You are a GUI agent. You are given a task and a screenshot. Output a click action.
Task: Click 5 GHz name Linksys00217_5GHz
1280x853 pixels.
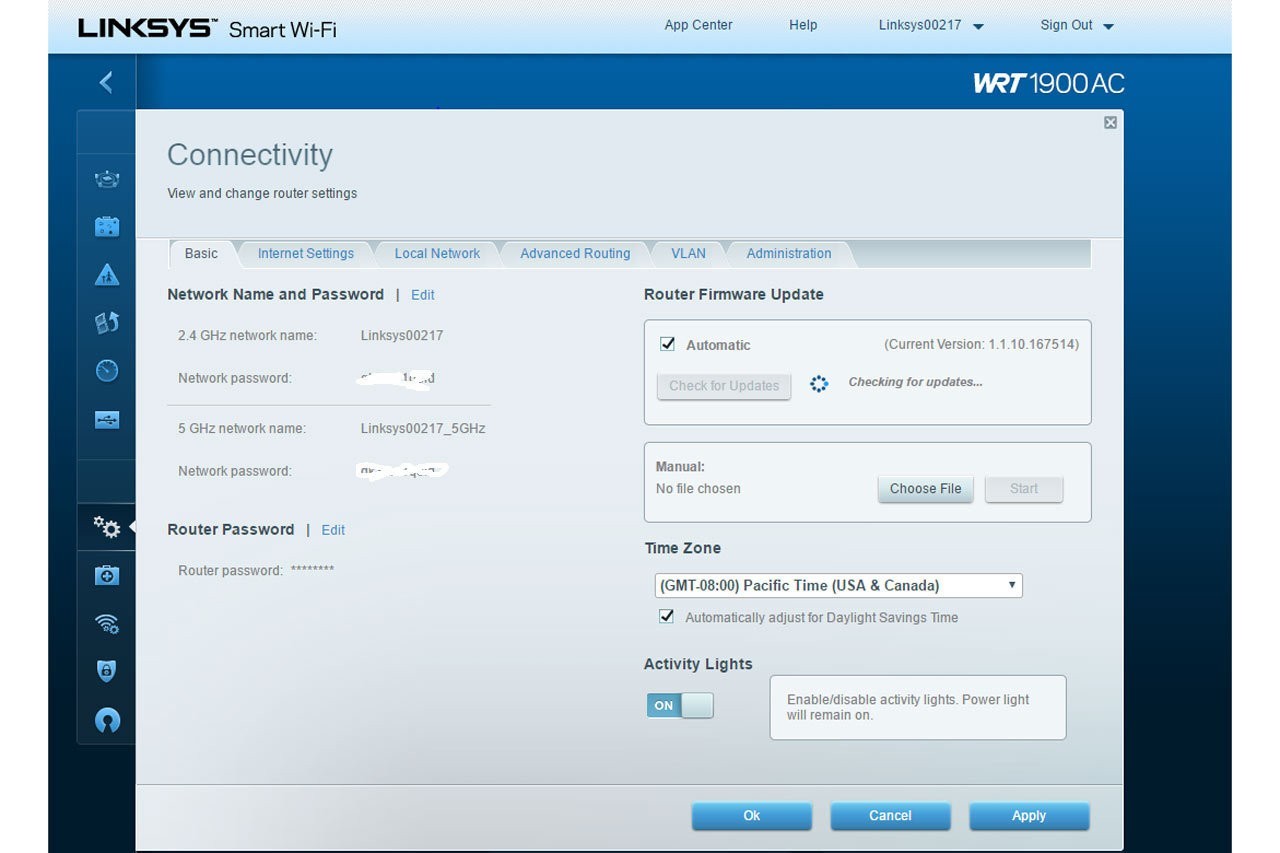[423, 428]
